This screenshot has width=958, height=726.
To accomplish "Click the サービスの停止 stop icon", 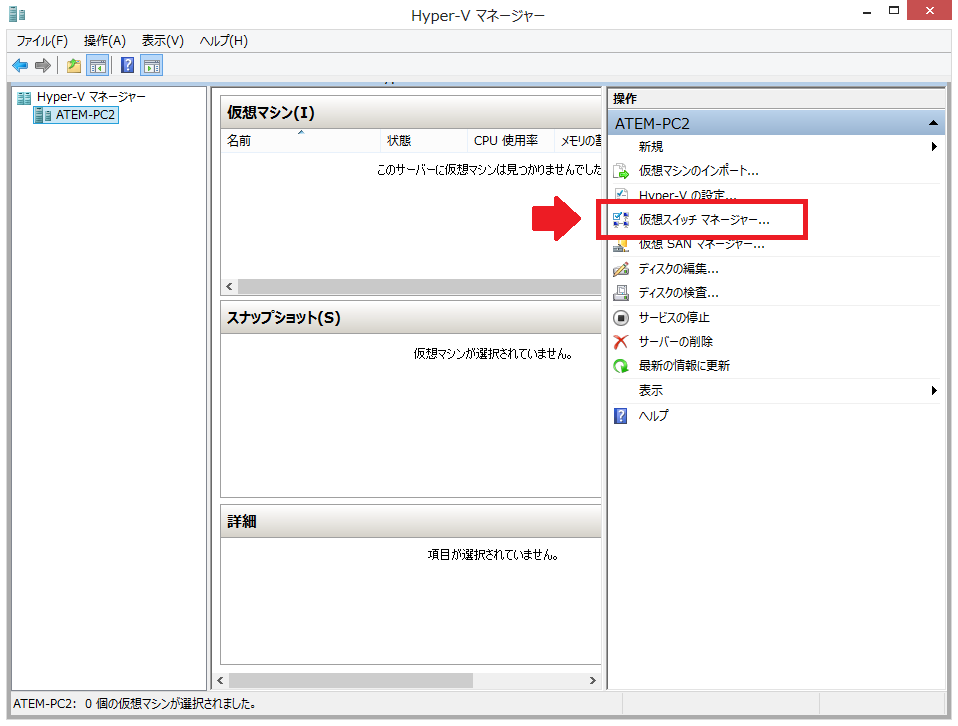I will pyautogui.click(x=621, y=318).
